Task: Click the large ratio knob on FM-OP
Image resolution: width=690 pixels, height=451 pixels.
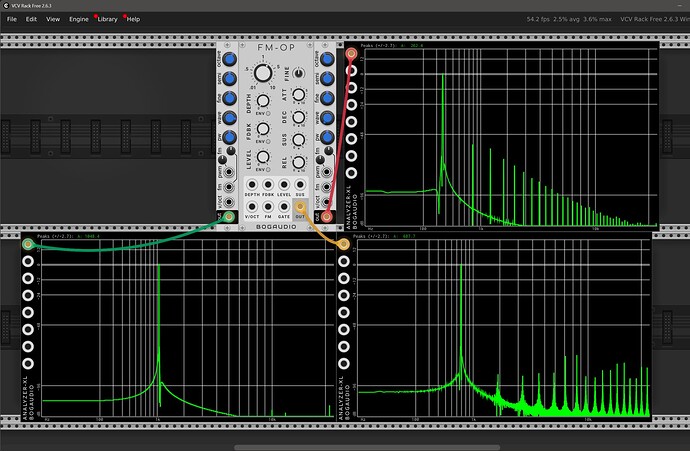Action: (263, 73)
